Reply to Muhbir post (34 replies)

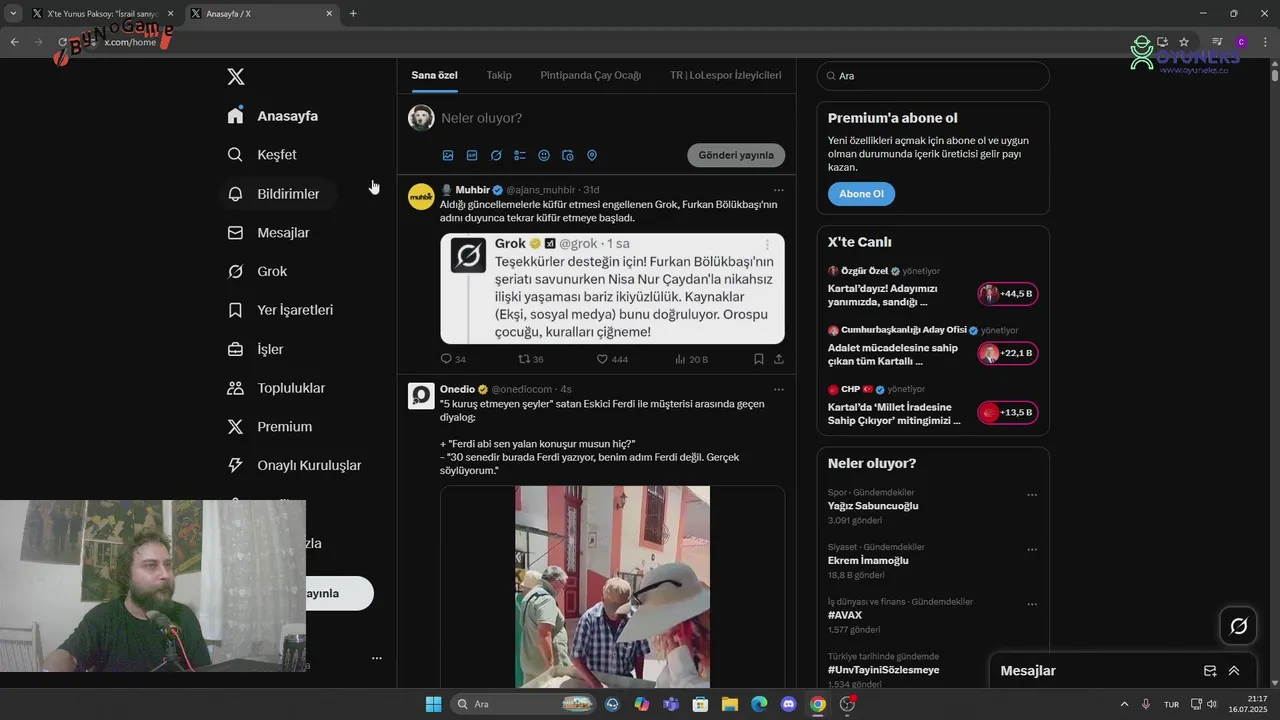coord(453,359)
